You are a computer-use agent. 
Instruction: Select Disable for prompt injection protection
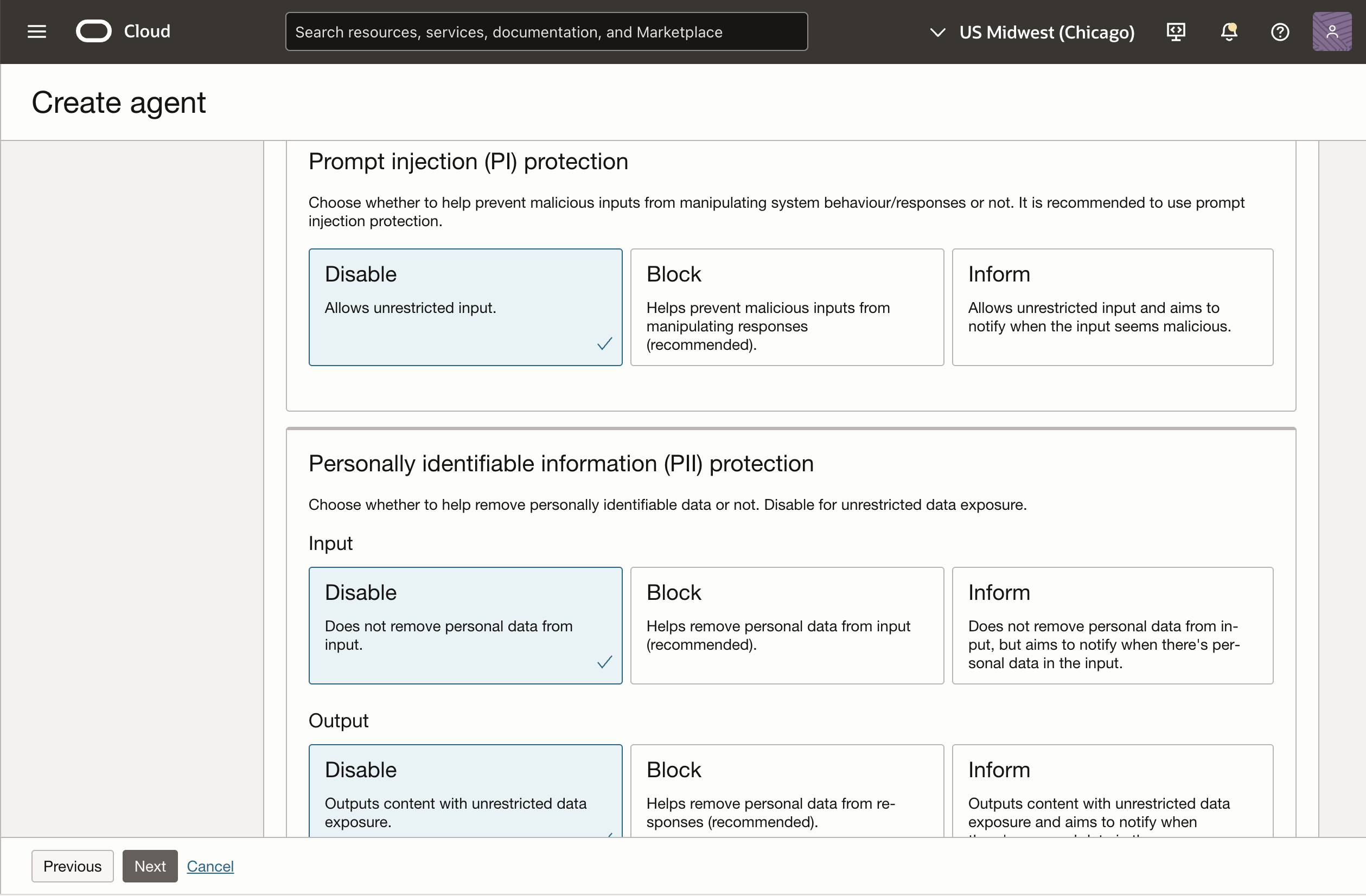tap(465, 307)
